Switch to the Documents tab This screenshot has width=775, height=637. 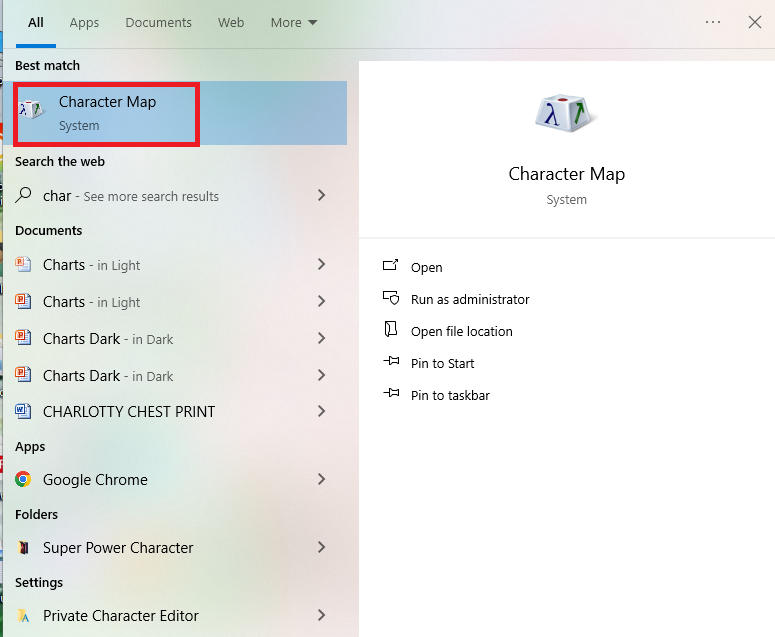tap(158, 23)
